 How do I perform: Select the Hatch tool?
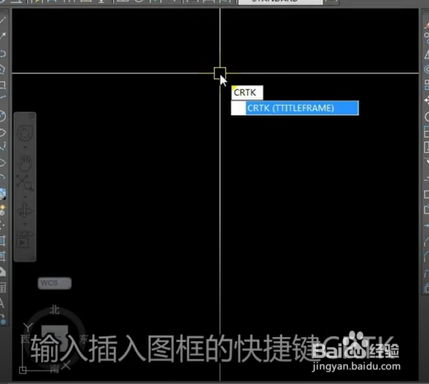[x=2, y=240]
